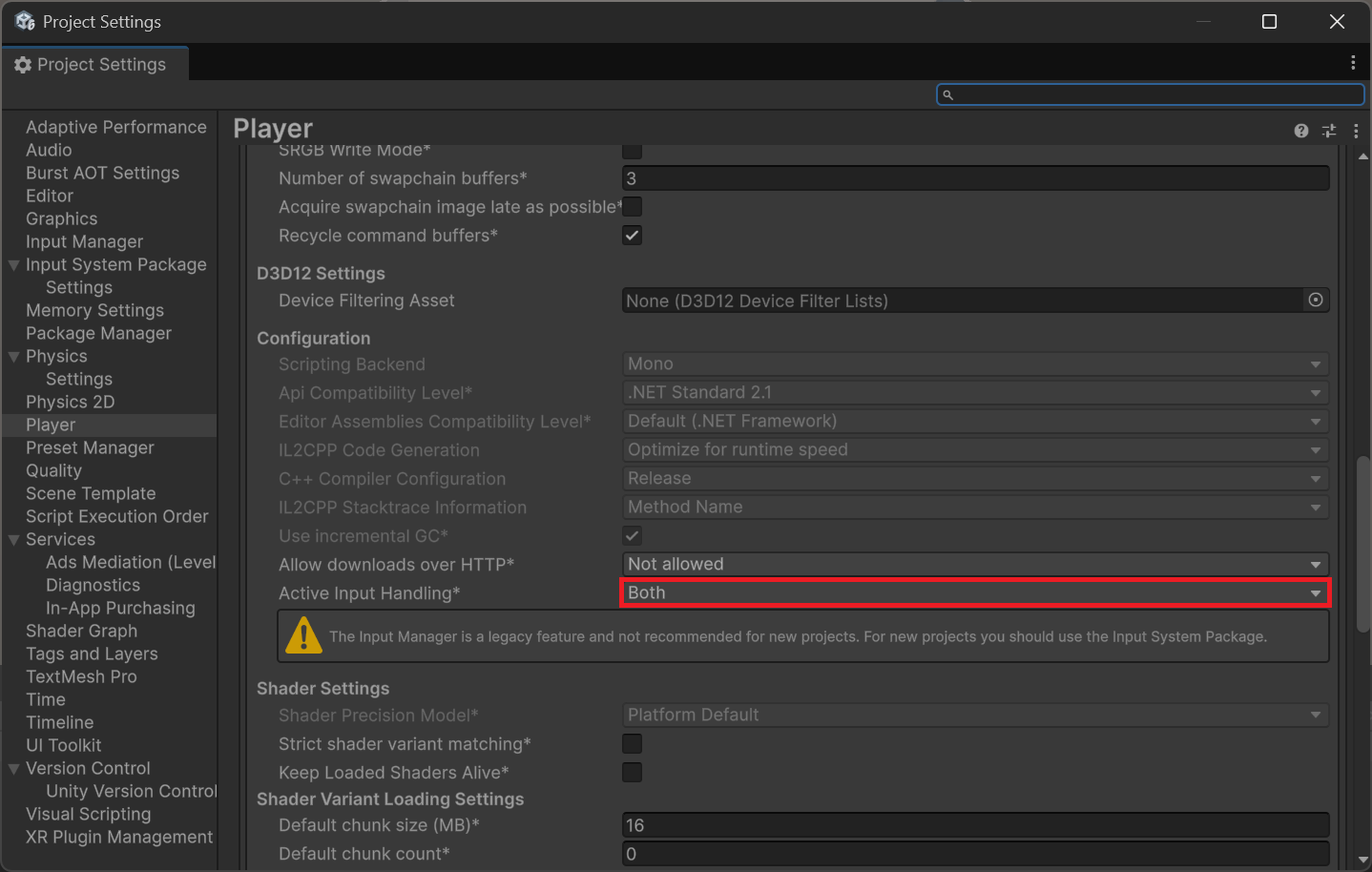Screen dimensions: 1372x872
Task: Open XR Plugin Management settings
Action: click(x=119, y=837)
